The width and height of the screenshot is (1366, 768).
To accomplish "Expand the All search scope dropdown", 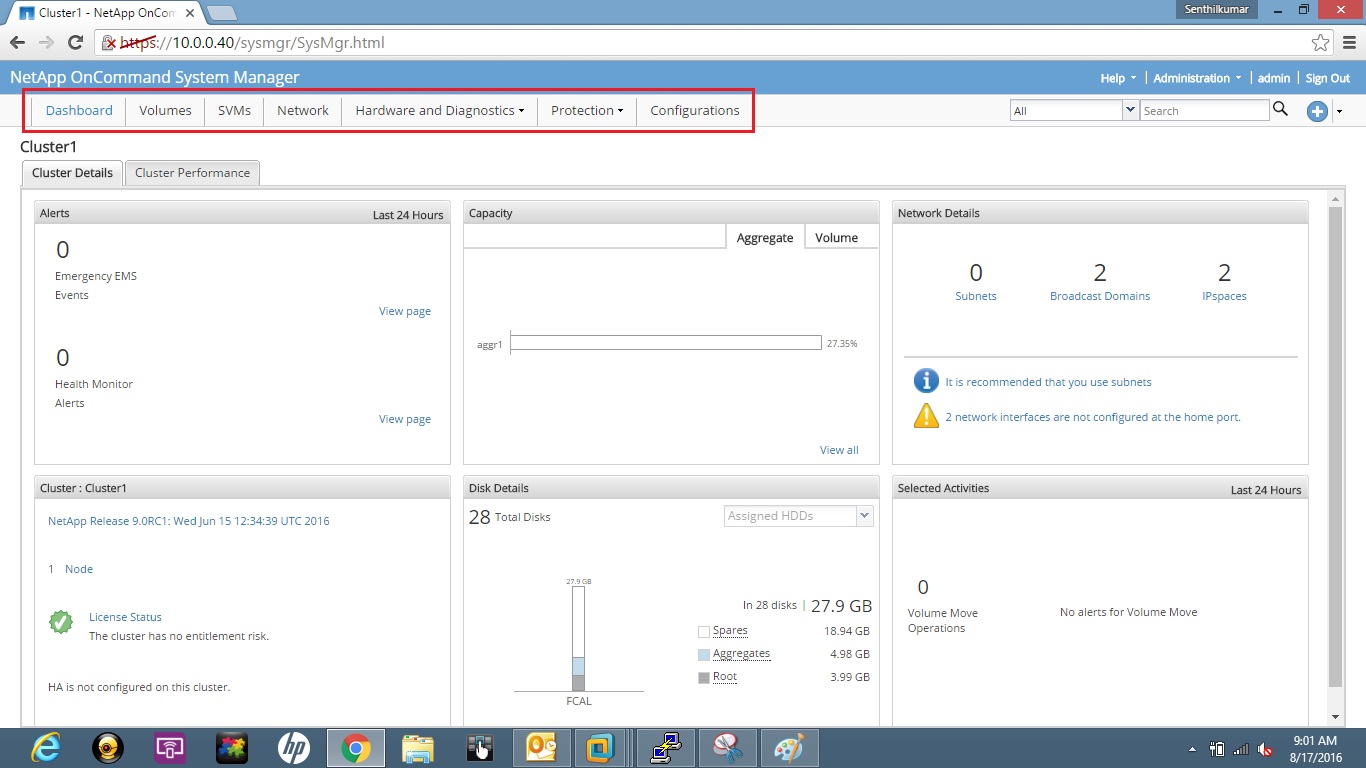I will pyautogui.click(x=1130, y=110).
